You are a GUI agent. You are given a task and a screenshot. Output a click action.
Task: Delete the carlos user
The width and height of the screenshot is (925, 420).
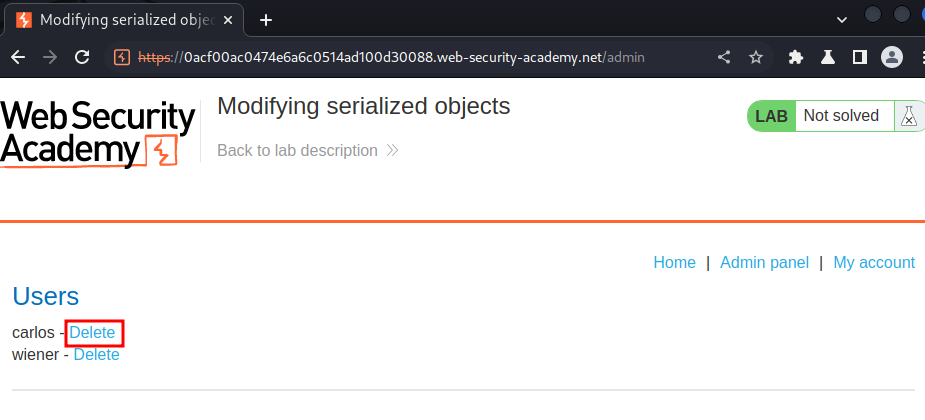(92, 332)
